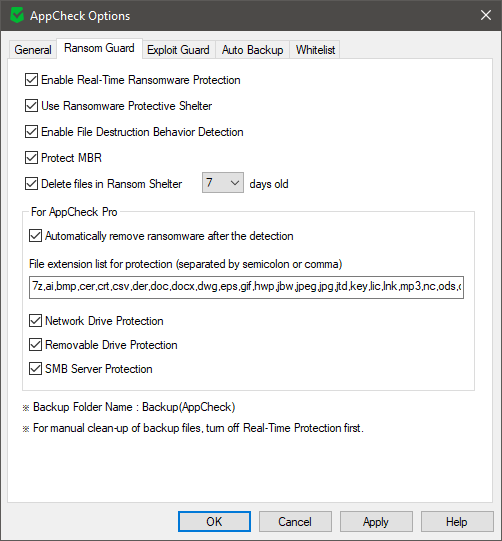Click the For AppCheck Pro group label

(74, 212)
